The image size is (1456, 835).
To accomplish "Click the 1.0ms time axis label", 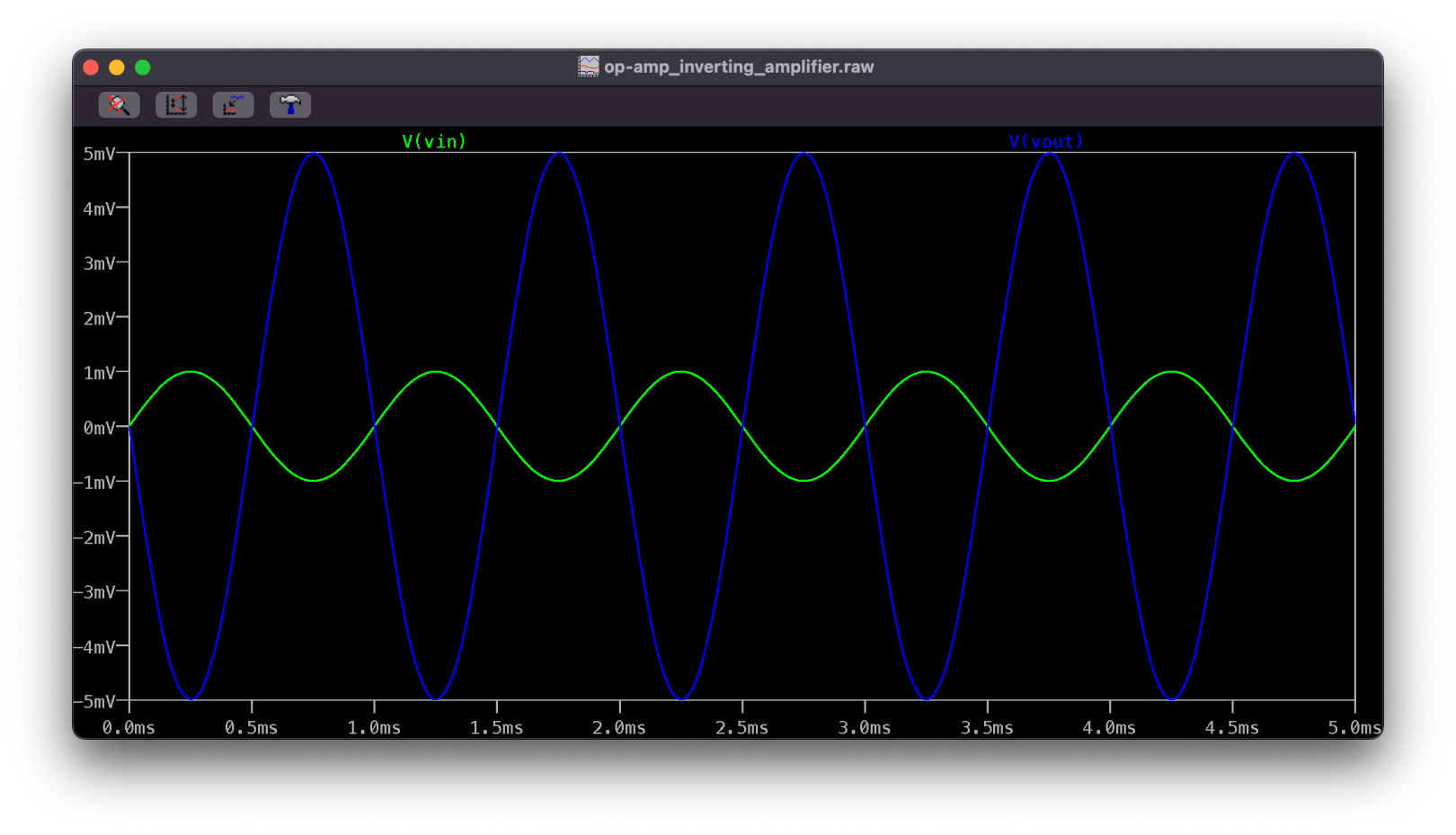I will click(374, 728).
